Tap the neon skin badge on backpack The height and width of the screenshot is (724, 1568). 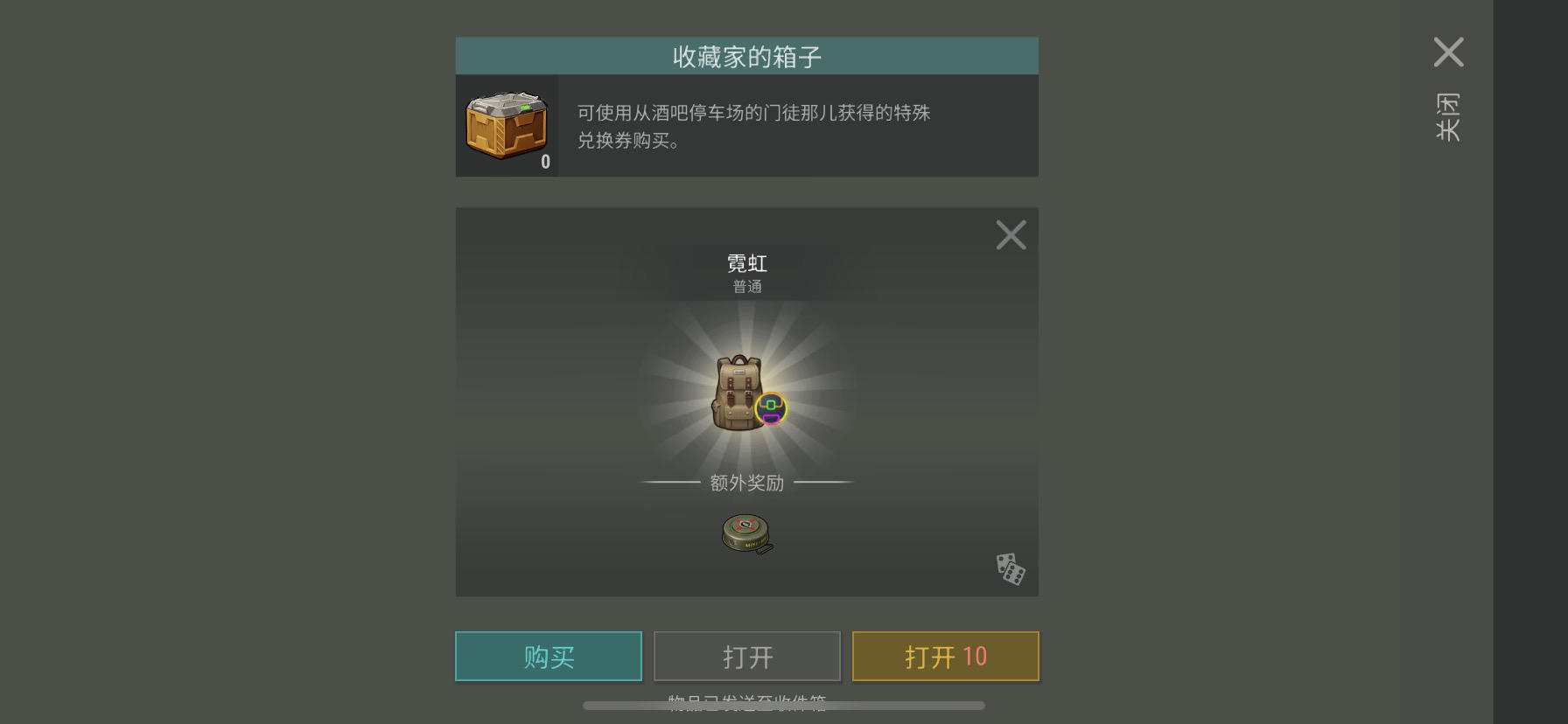[771, 408]
